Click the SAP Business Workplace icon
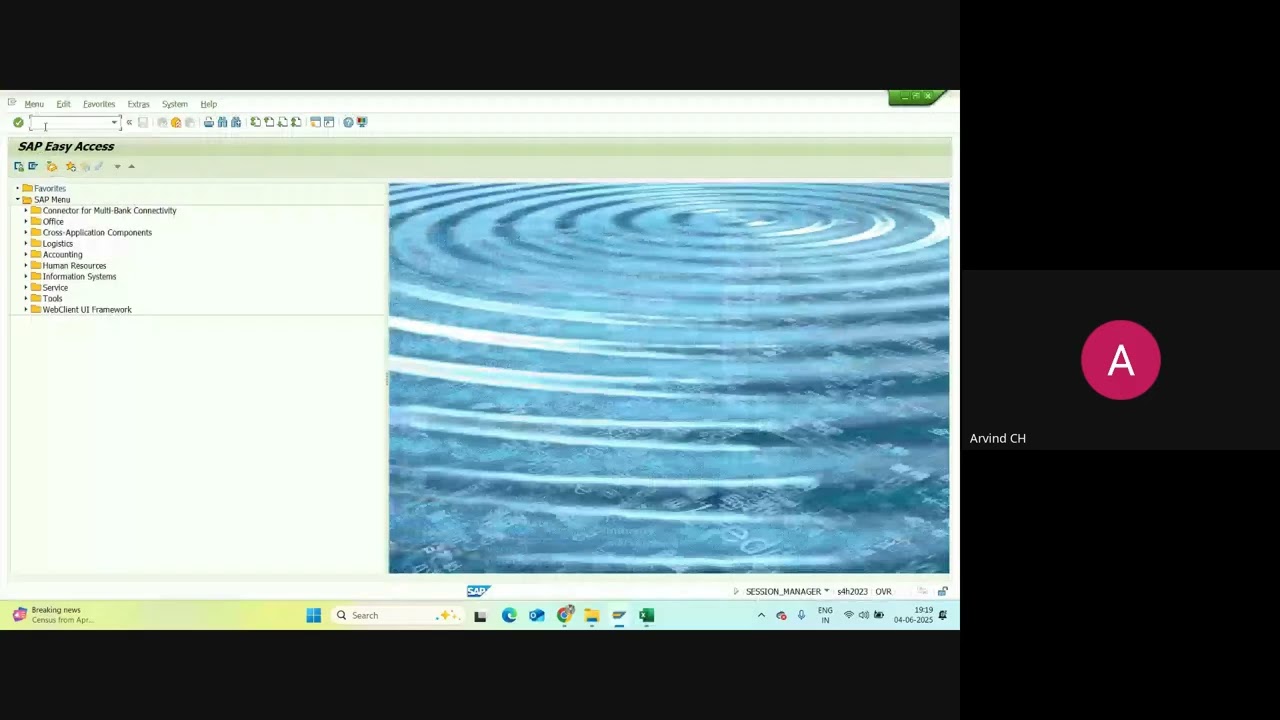 coord(52,166)
